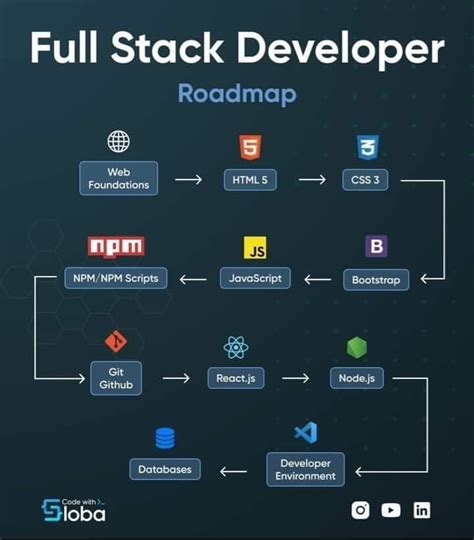Select the JavaScript box
474x540 pixels.
tap(255, 278)
